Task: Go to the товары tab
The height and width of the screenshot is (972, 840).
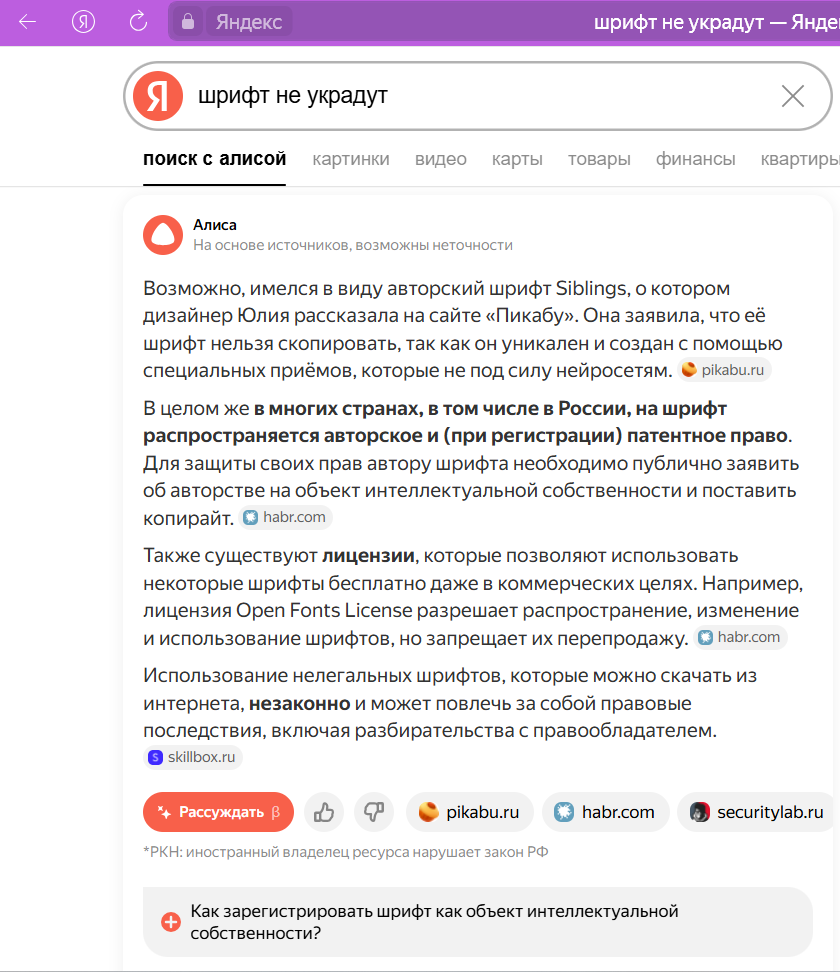Action: coord(599,159)
